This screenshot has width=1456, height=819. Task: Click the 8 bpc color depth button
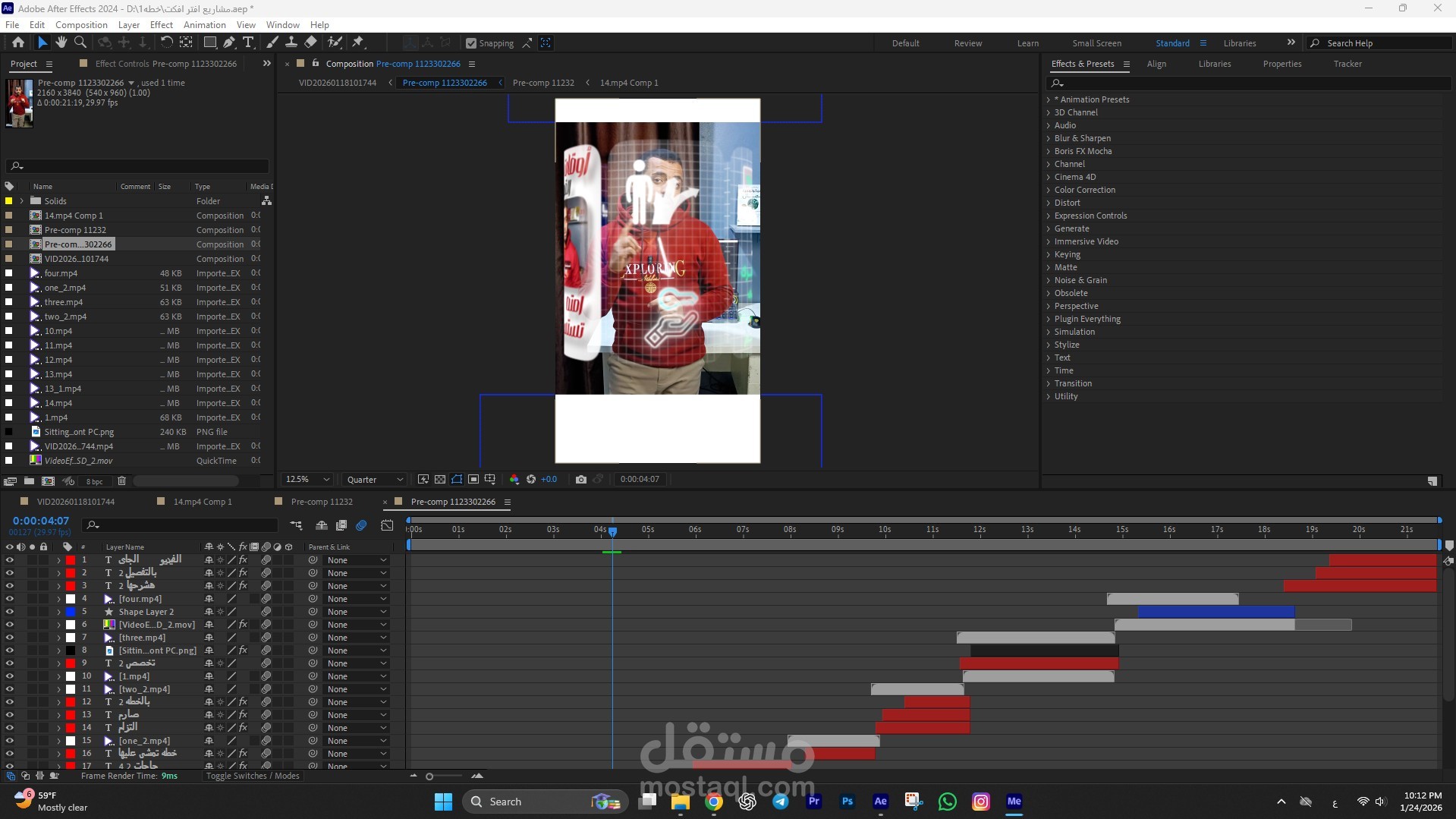point(95,481)
